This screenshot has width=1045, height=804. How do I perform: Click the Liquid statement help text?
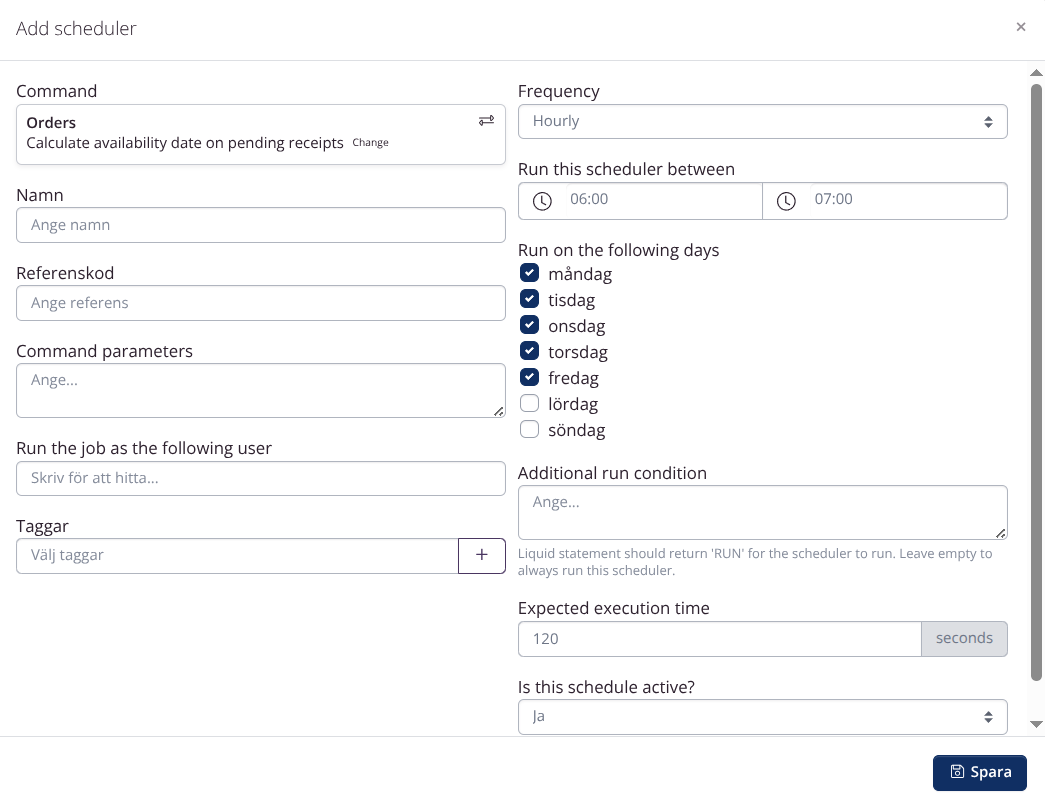pyautogui.click(x=755, y=562)
